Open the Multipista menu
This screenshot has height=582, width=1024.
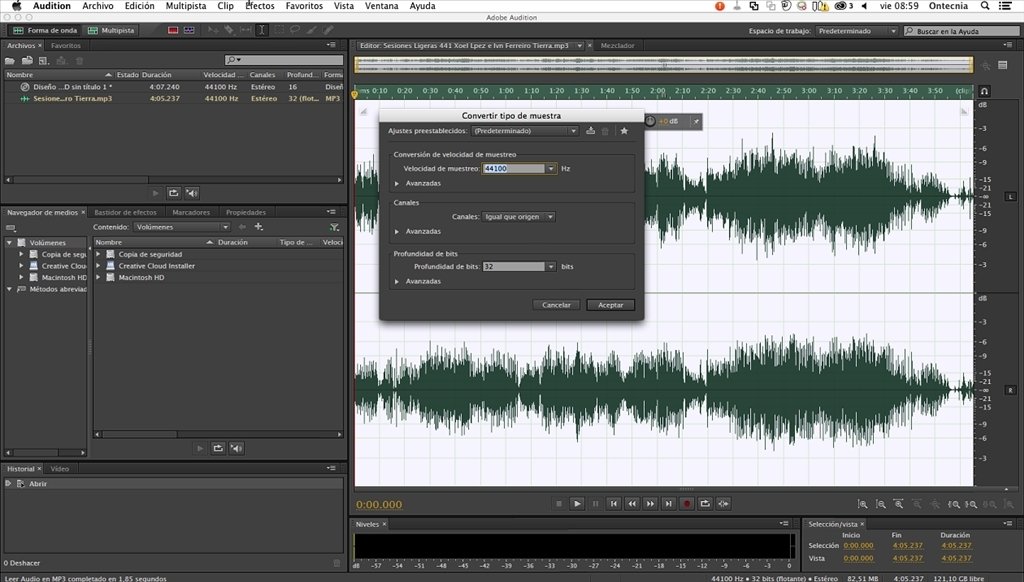[x=185, y=6]
